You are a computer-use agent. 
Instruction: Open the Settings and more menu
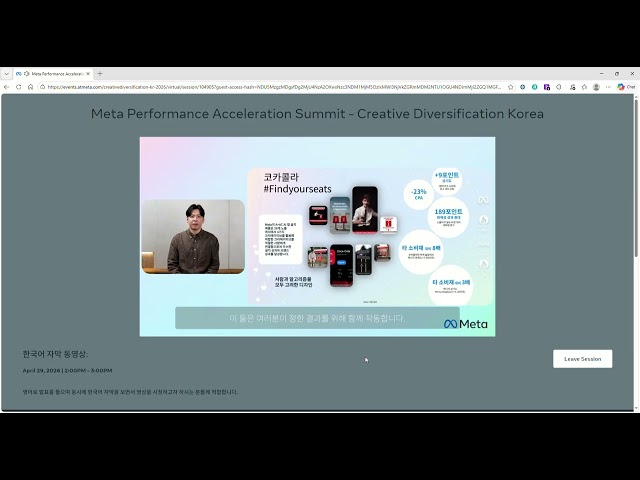tap(608, 87)
